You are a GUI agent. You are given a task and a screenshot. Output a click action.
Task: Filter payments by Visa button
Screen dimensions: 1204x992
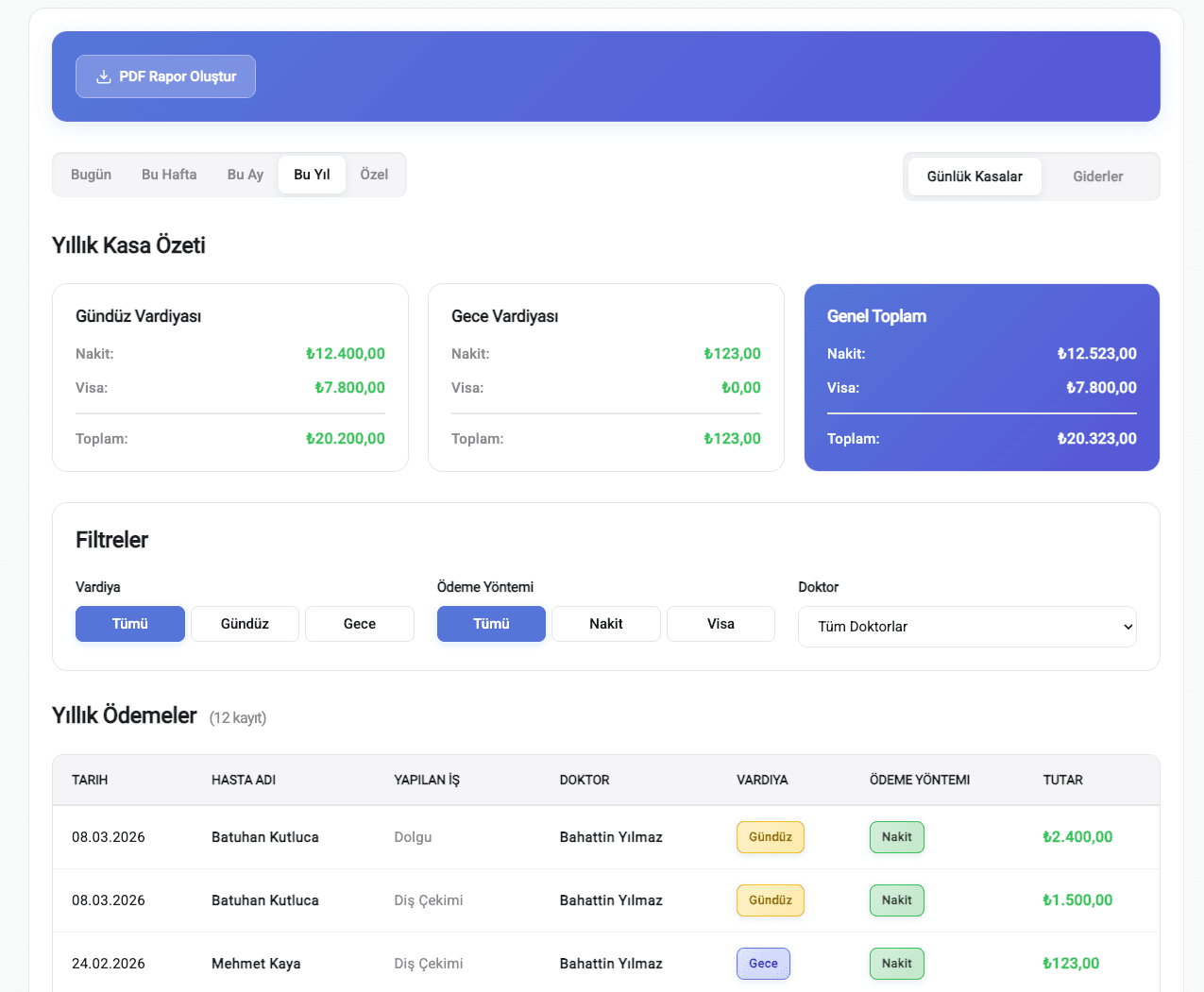[x=721, y=624]
